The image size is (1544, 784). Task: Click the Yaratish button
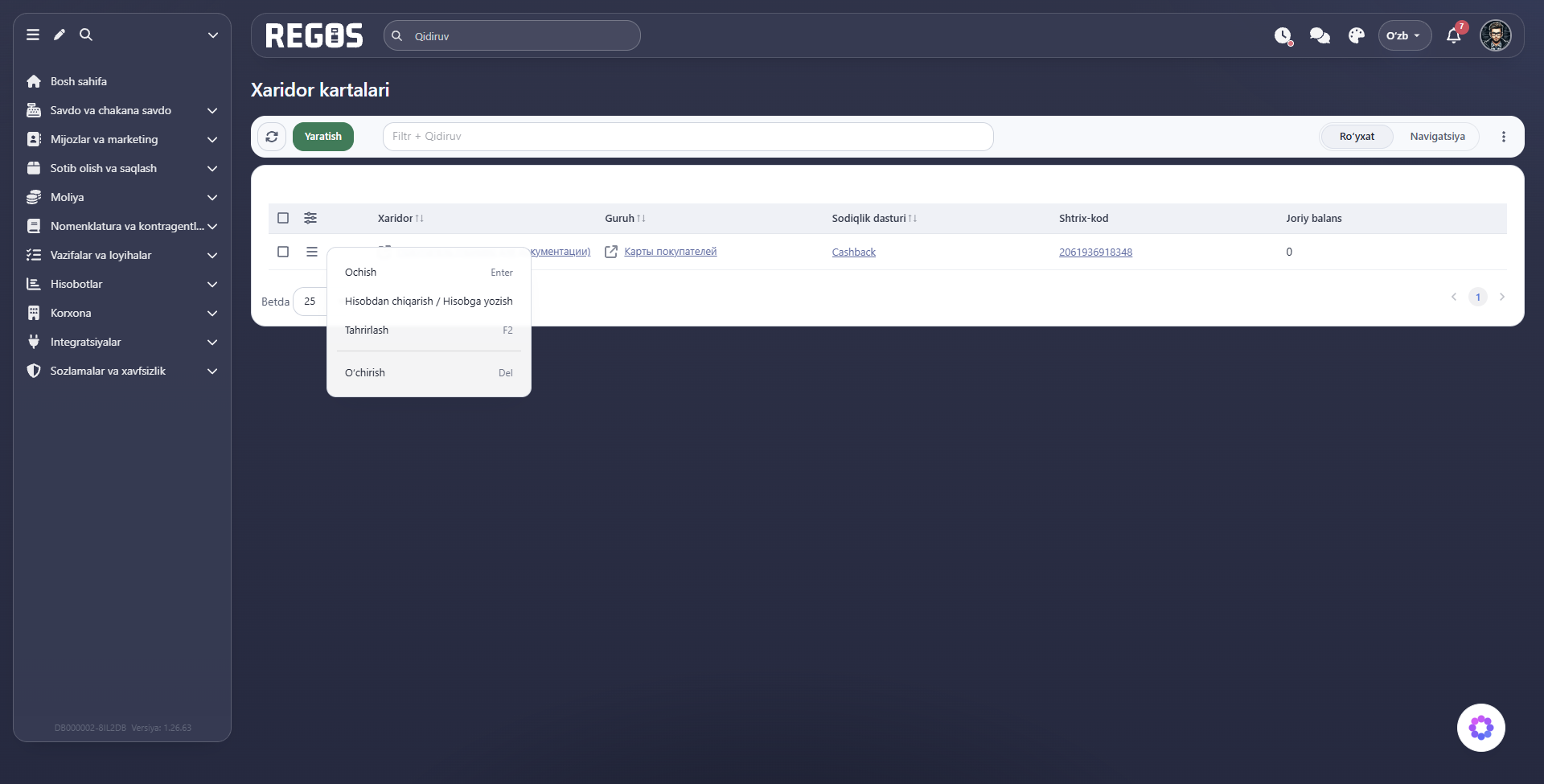[323, 137]
